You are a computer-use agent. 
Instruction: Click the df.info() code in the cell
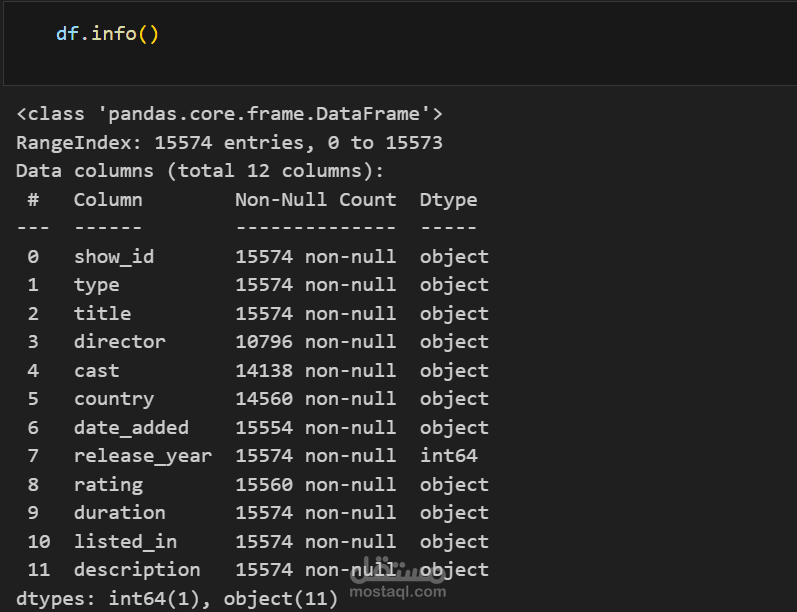pos(107,34)
